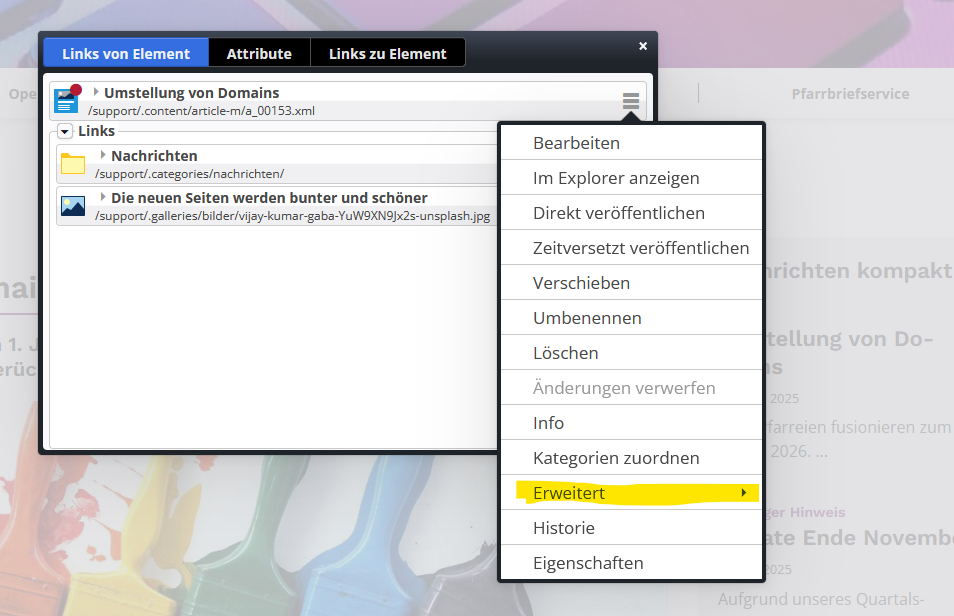The image size is (954, 616).
Task: Open the hamburger context menu for Umstellung von Domains
Action: click(x=629, y=101)
